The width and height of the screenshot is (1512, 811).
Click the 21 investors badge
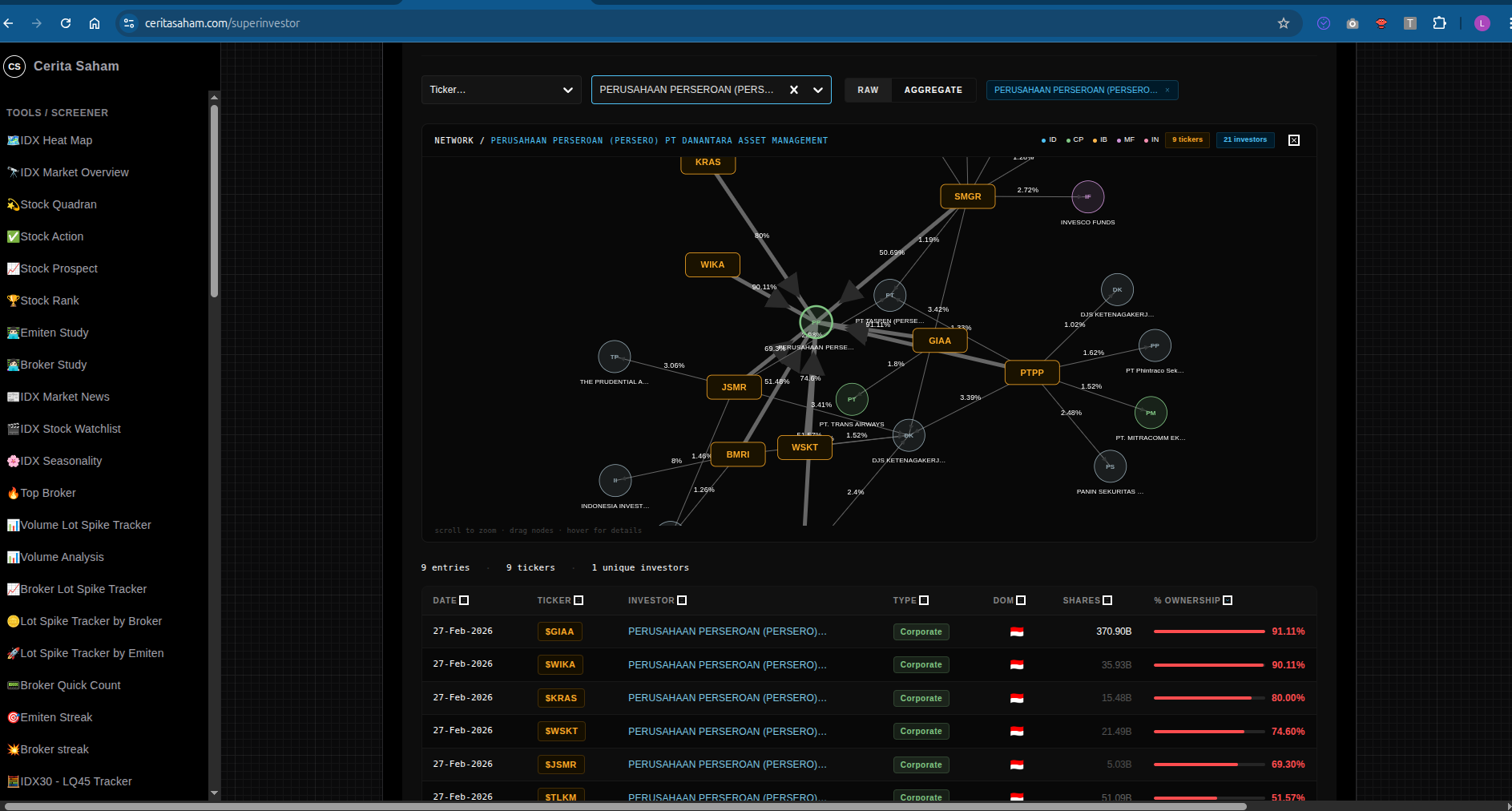[1244, 140]
